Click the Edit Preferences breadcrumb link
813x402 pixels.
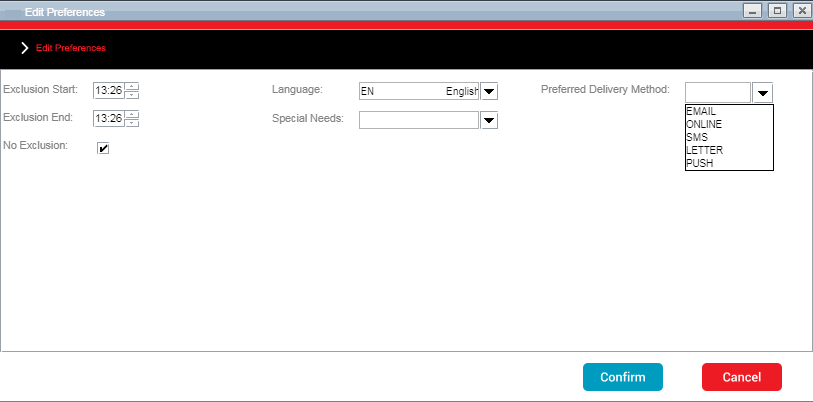pos(71,48)
